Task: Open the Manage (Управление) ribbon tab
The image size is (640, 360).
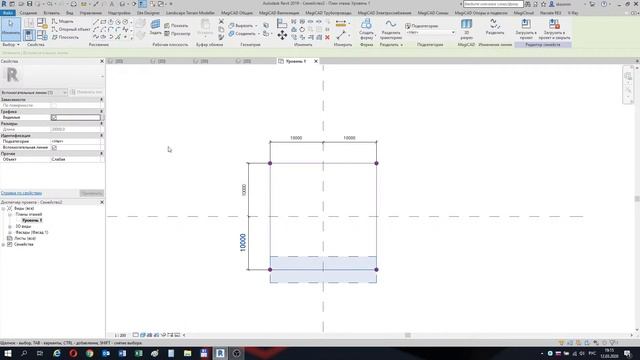Action: 91,13
